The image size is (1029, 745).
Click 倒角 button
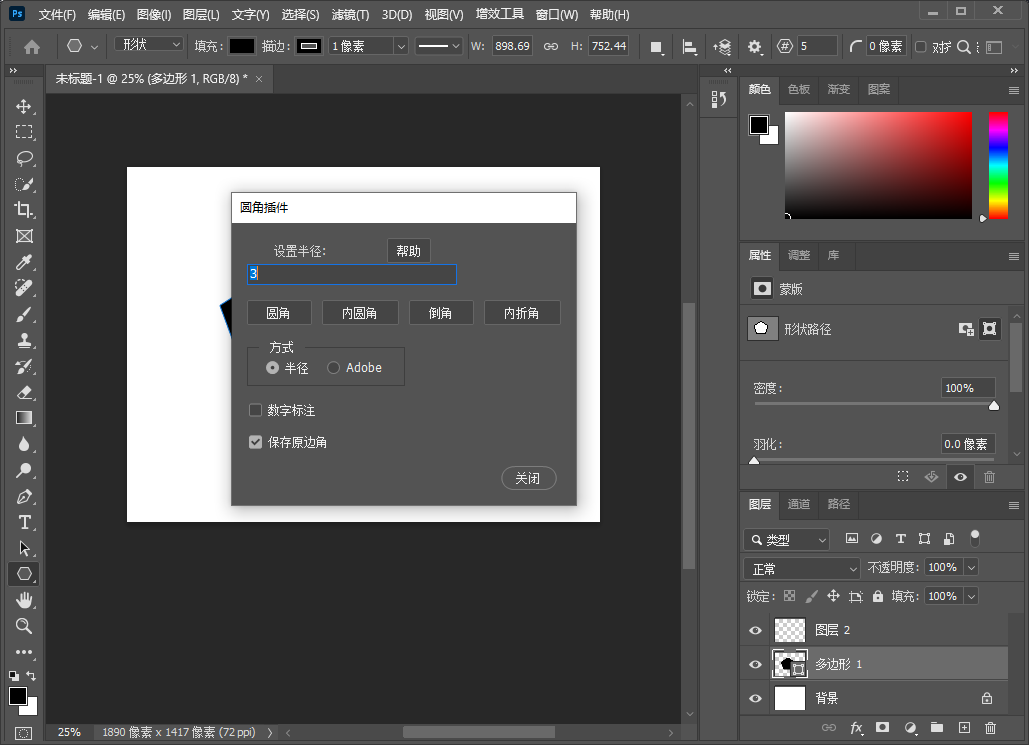(441, 313)
